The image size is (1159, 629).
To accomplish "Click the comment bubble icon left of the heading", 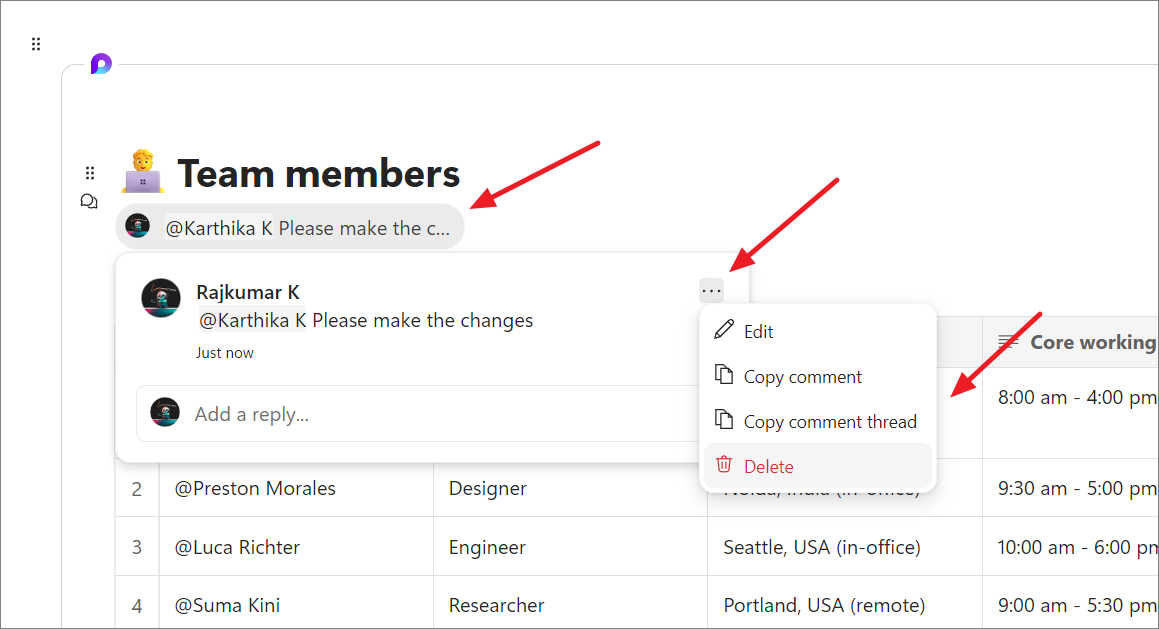I will [x=89, y=202].
